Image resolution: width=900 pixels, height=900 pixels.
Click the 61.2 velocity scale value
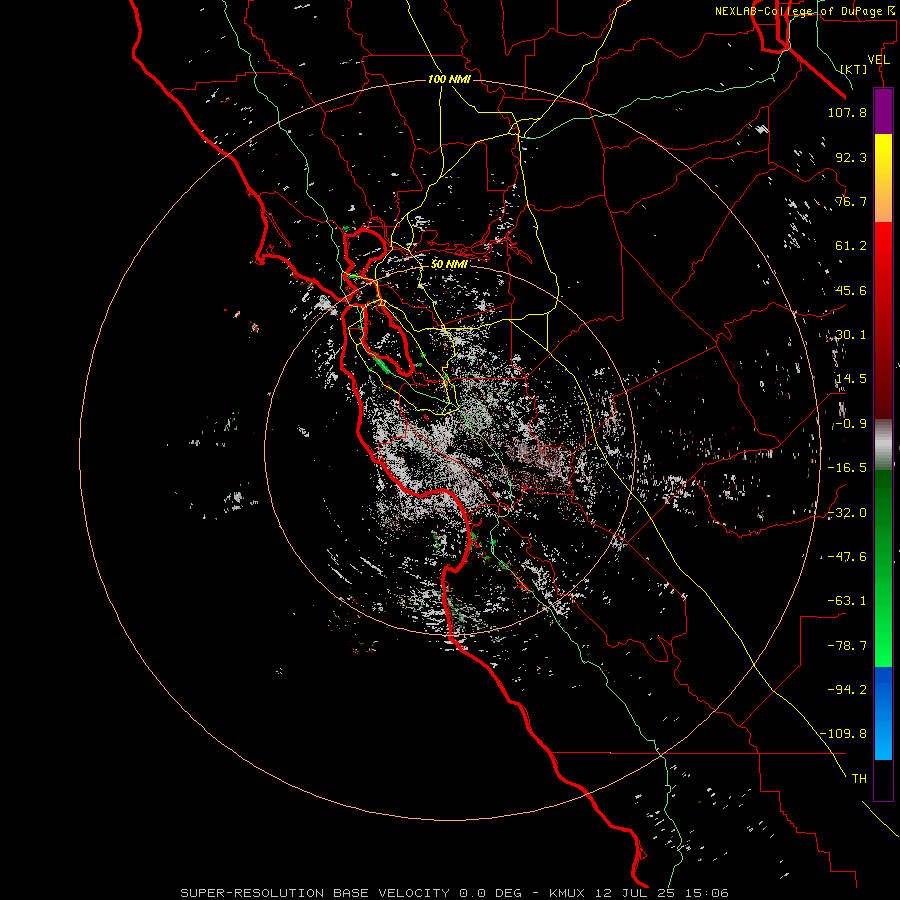coord(851,246)
